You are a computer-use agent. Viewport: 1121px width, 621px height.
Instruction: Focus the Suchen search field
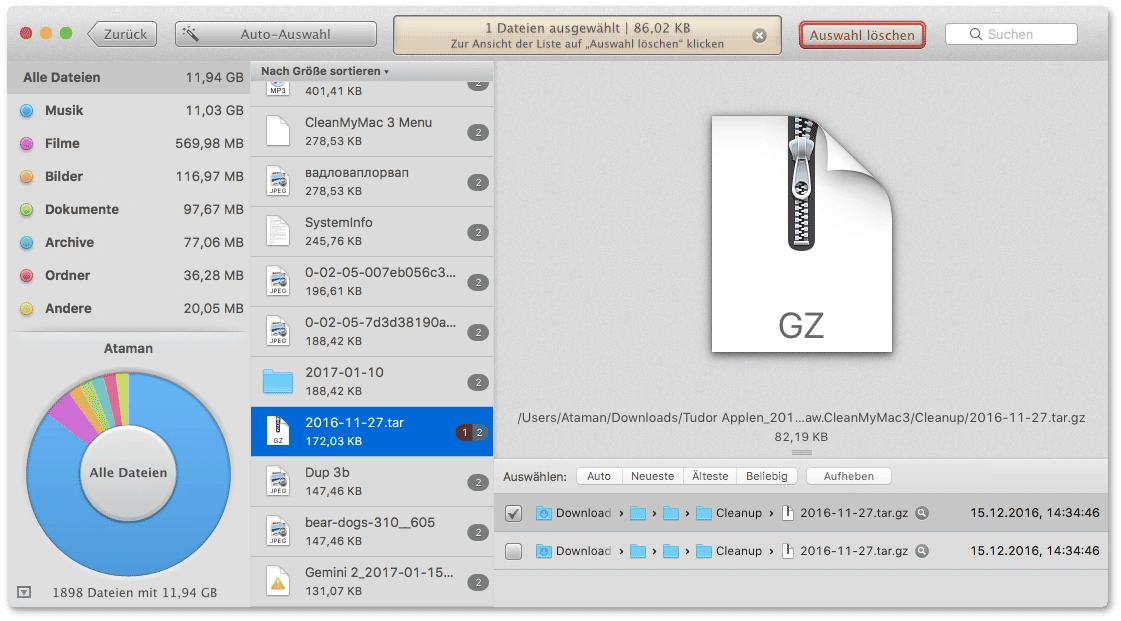coord(1011,34)
